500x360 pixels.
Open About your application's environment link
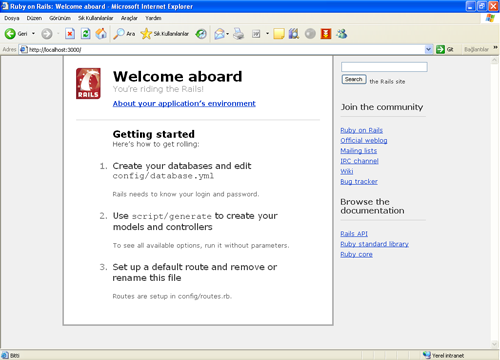[x=184, y=103]
